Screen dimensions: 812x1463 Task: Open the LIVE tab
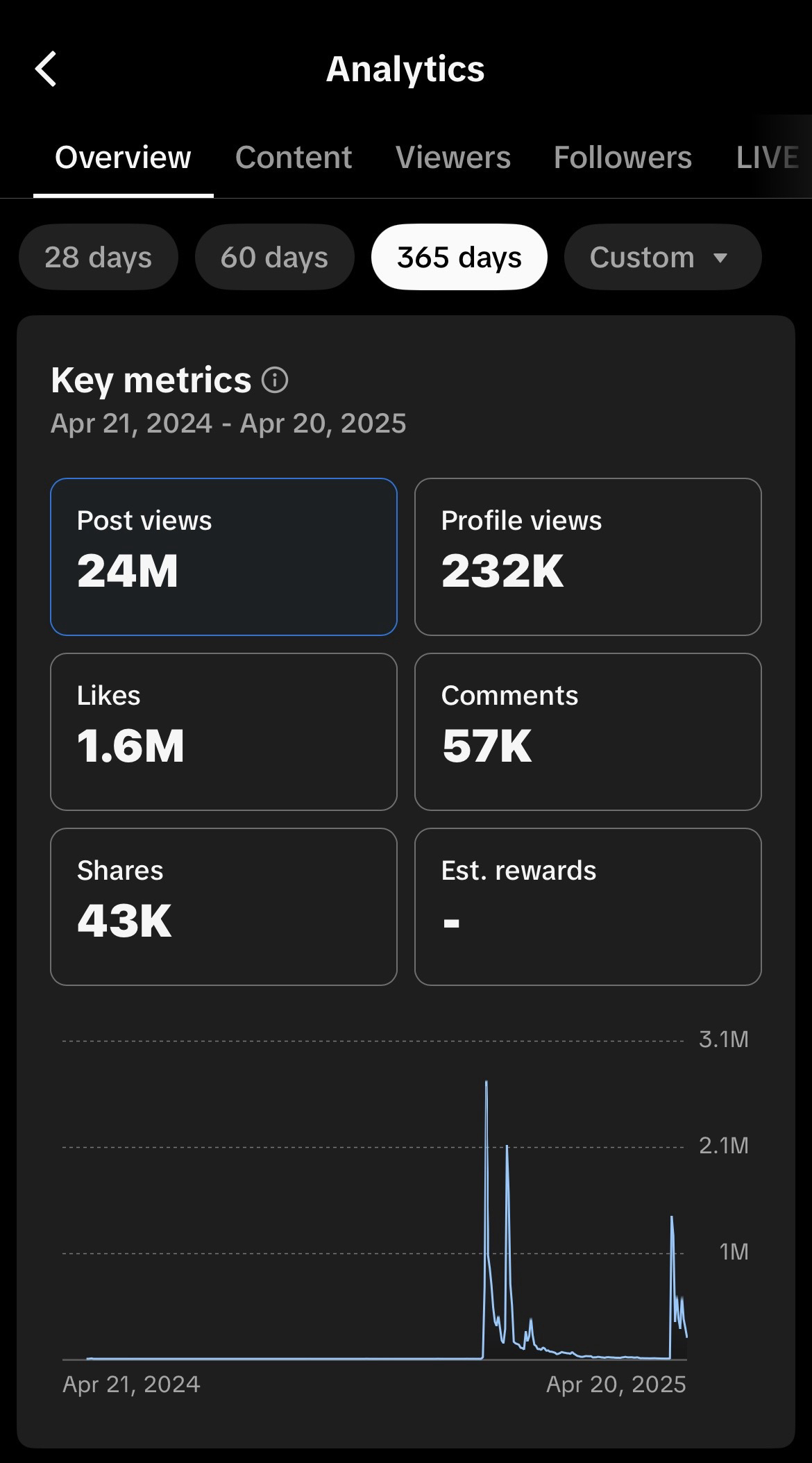pos(767,158)
